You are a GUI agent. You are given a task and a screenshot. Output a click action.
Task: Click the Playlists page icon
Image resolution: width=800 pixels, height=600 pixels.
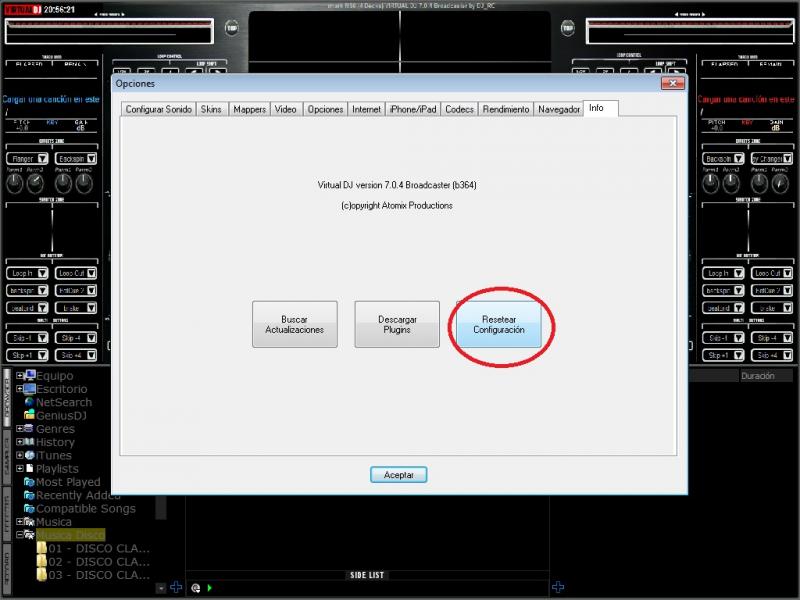pos(30,468)
